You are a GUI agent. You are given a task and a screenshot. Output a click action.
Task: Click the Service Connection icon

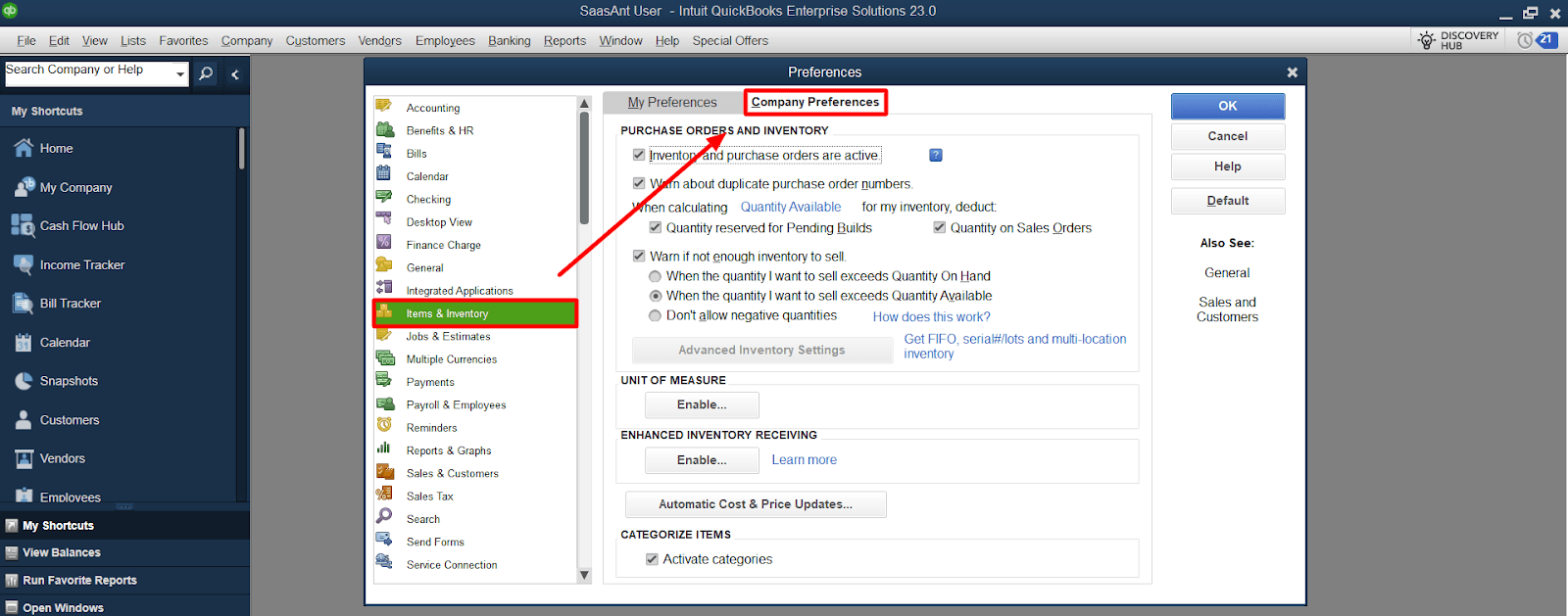pyautogui.click(x=384, y=562)
